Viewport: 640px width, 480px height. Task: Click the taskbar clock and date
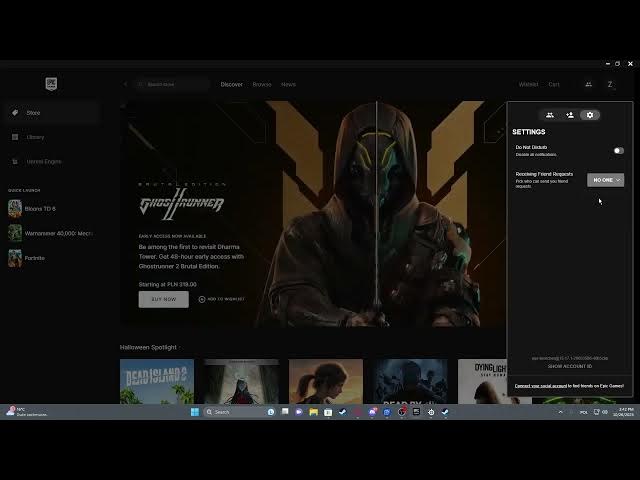(623, 412)
